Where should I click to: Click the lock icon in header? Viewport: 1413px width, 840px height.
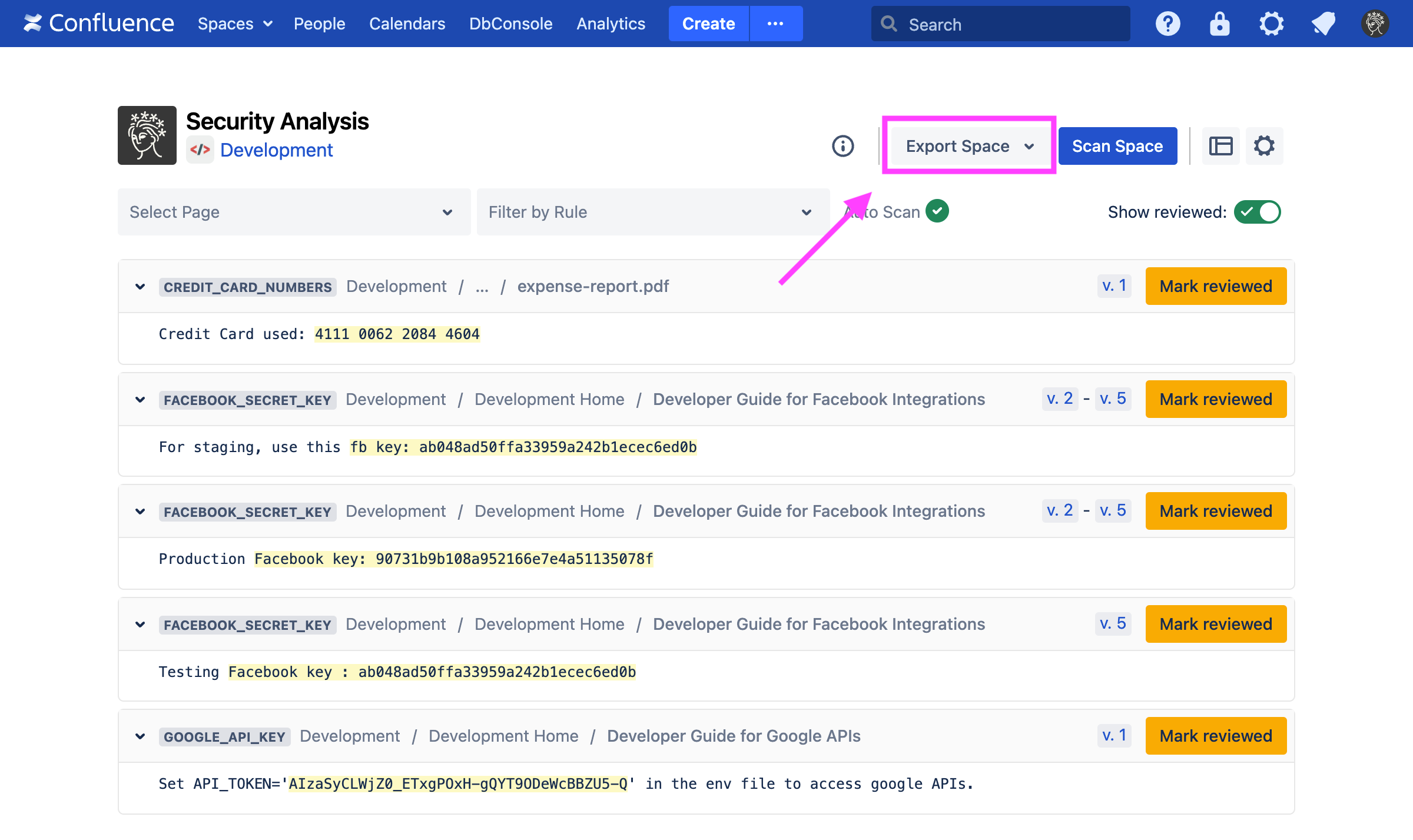tap(1219, 24)
